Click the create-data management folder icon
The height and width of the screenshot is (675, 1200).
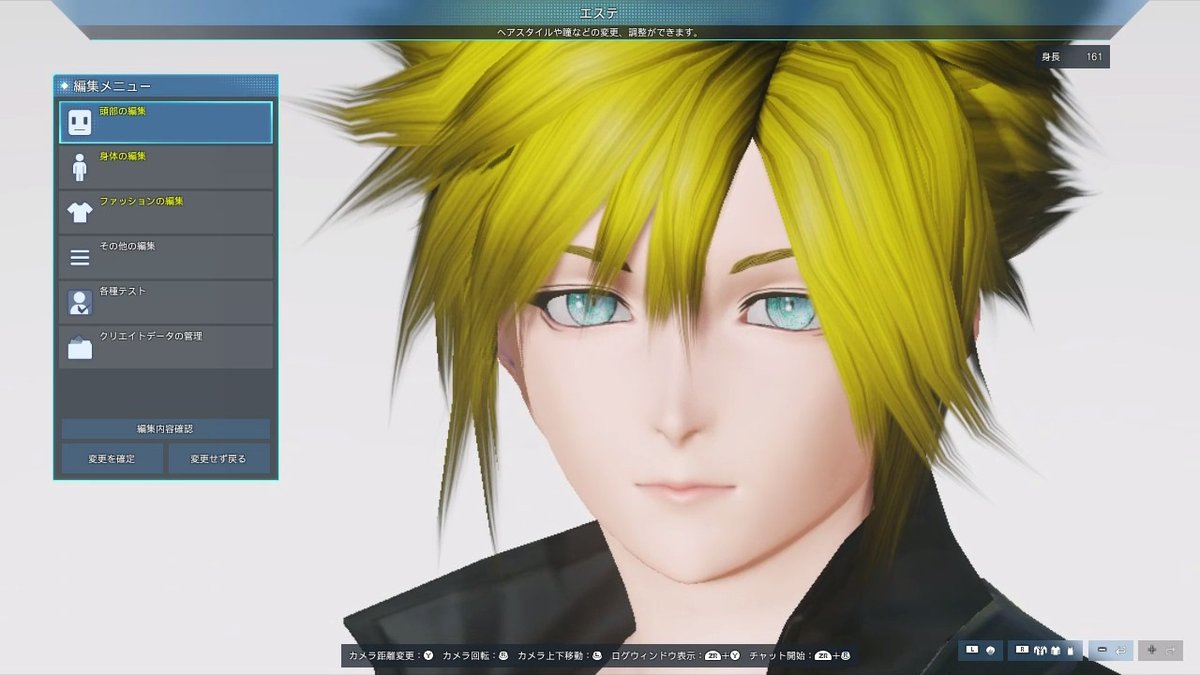[x=80, y=348]
